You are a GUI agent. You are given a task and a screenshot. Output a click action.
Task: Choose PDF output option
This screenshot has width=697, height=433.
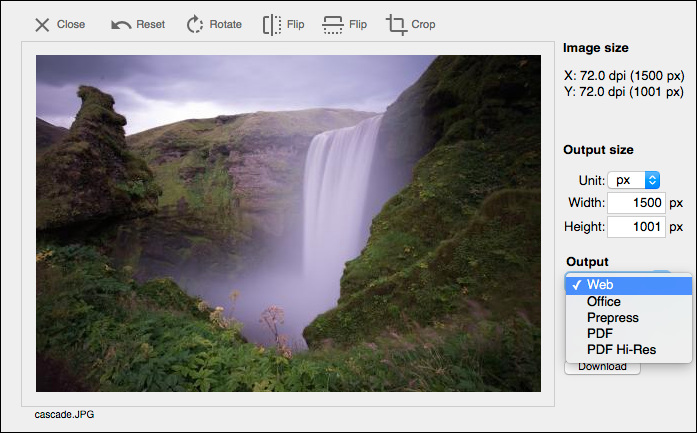coord(629,333)
